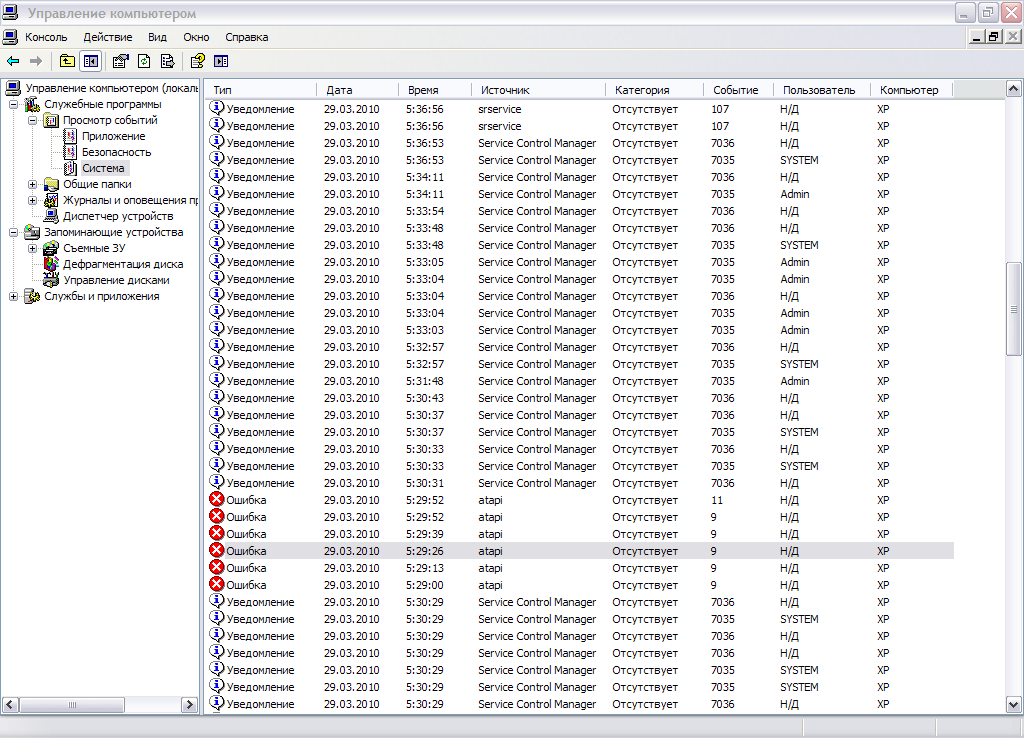Open the Действие menu

107,37
